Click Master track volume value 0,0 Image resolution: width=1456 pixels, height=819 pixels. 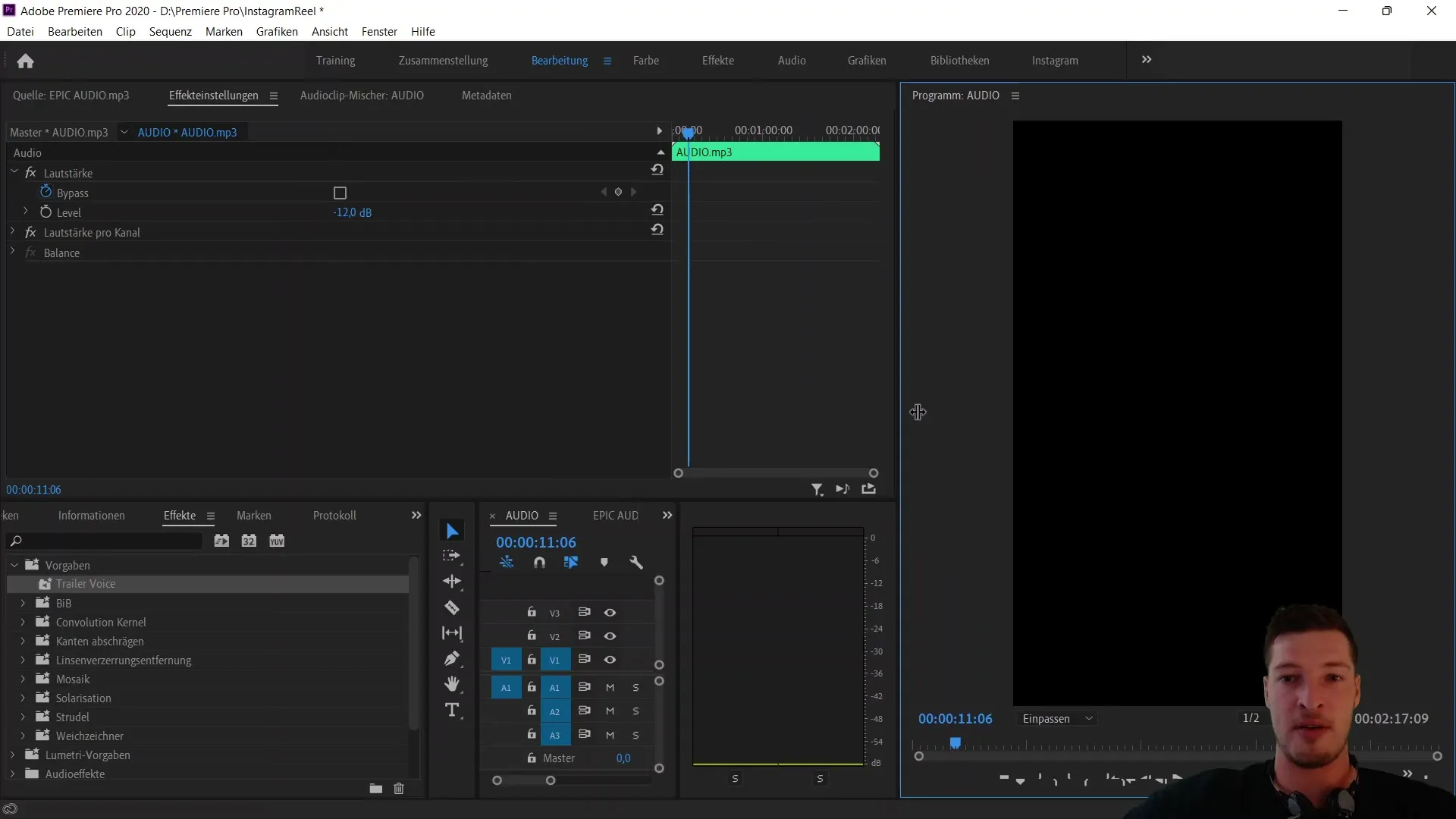click(623, 758)
